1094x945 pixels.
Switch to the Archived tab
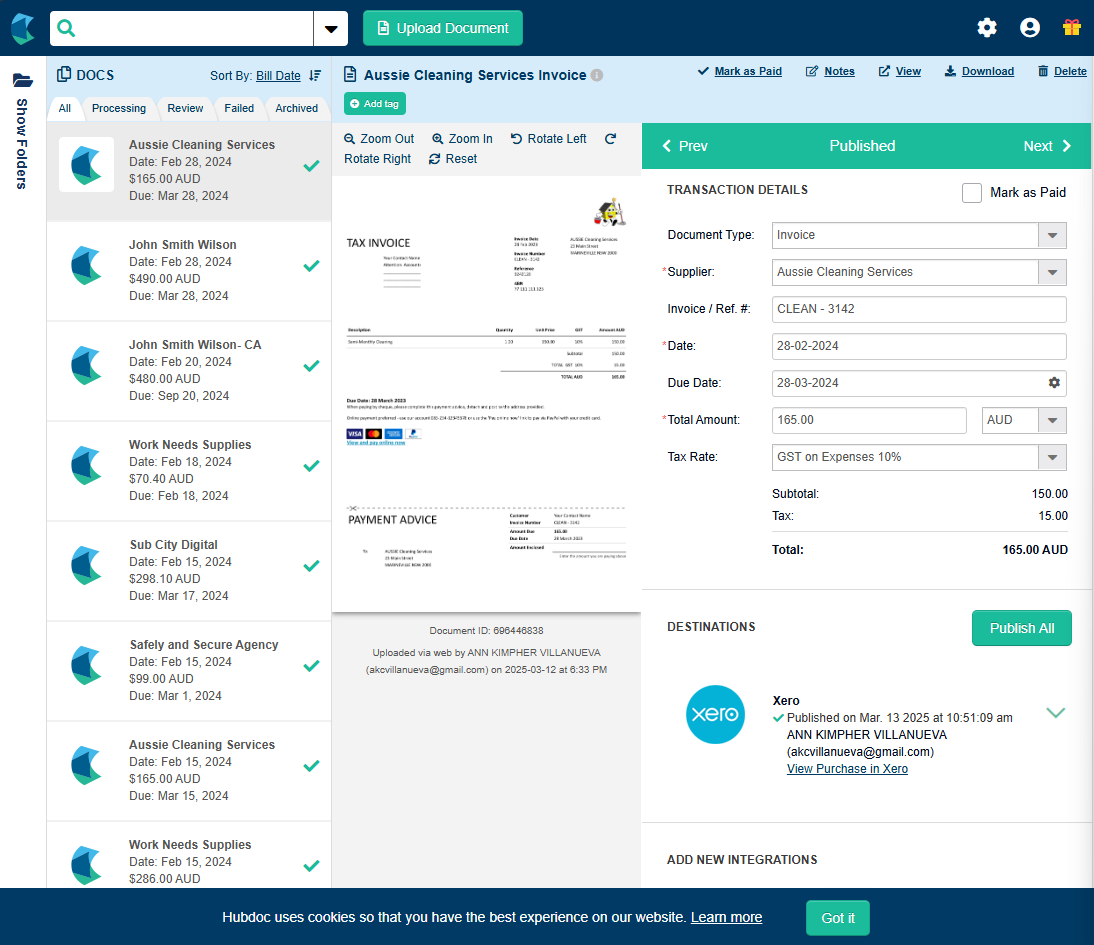[x=296, y=108]
